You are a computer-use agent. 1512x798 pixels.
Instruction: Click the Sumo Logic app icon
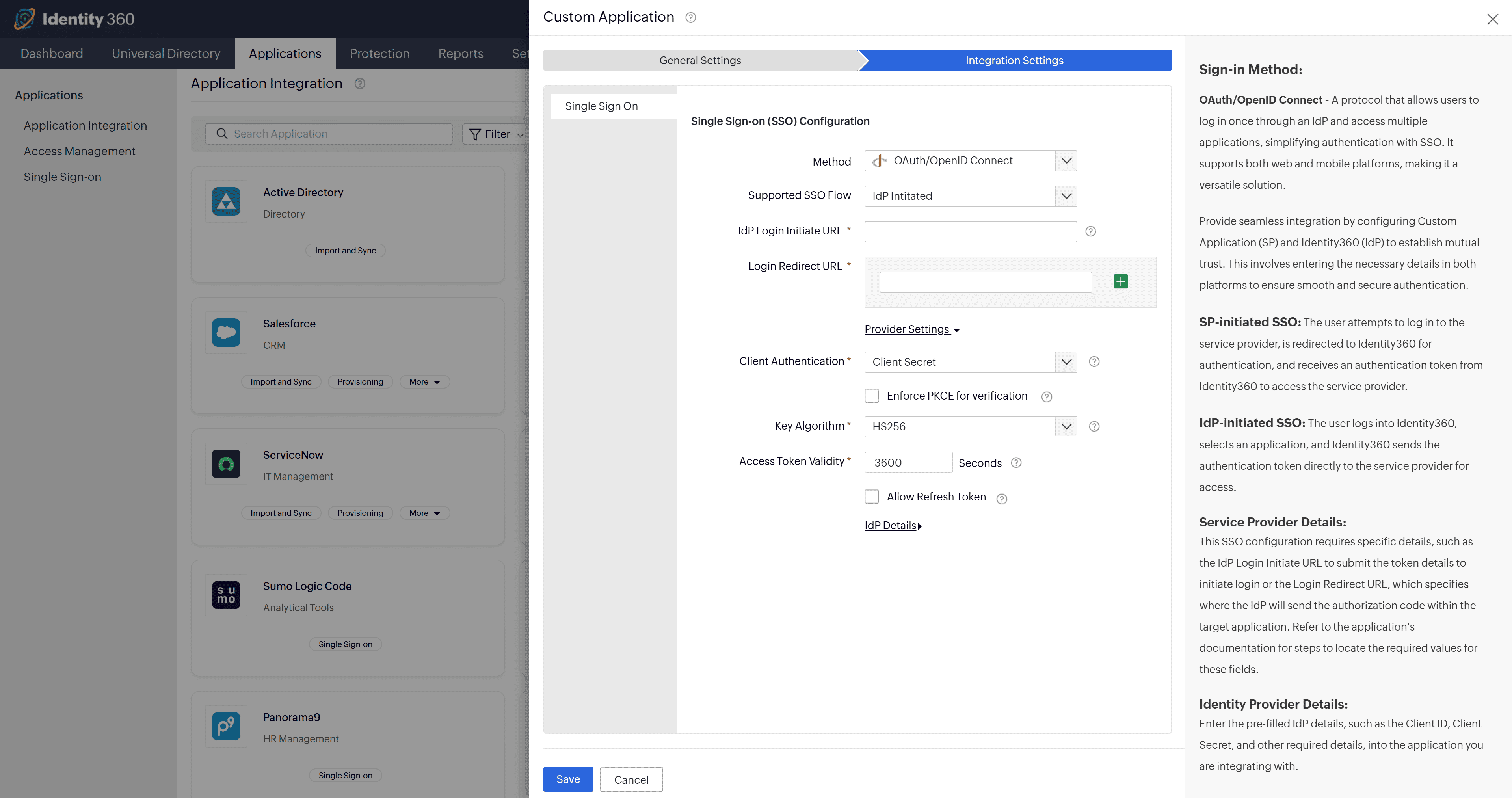tap(226, 595)
